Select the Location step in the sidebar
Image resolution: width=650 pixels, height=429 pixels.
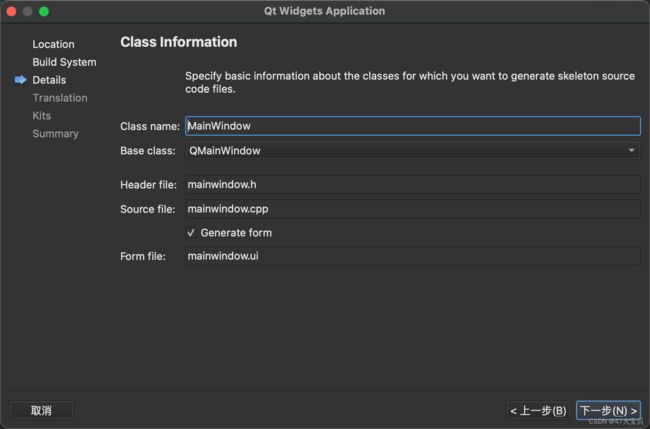tap(53, 44)
